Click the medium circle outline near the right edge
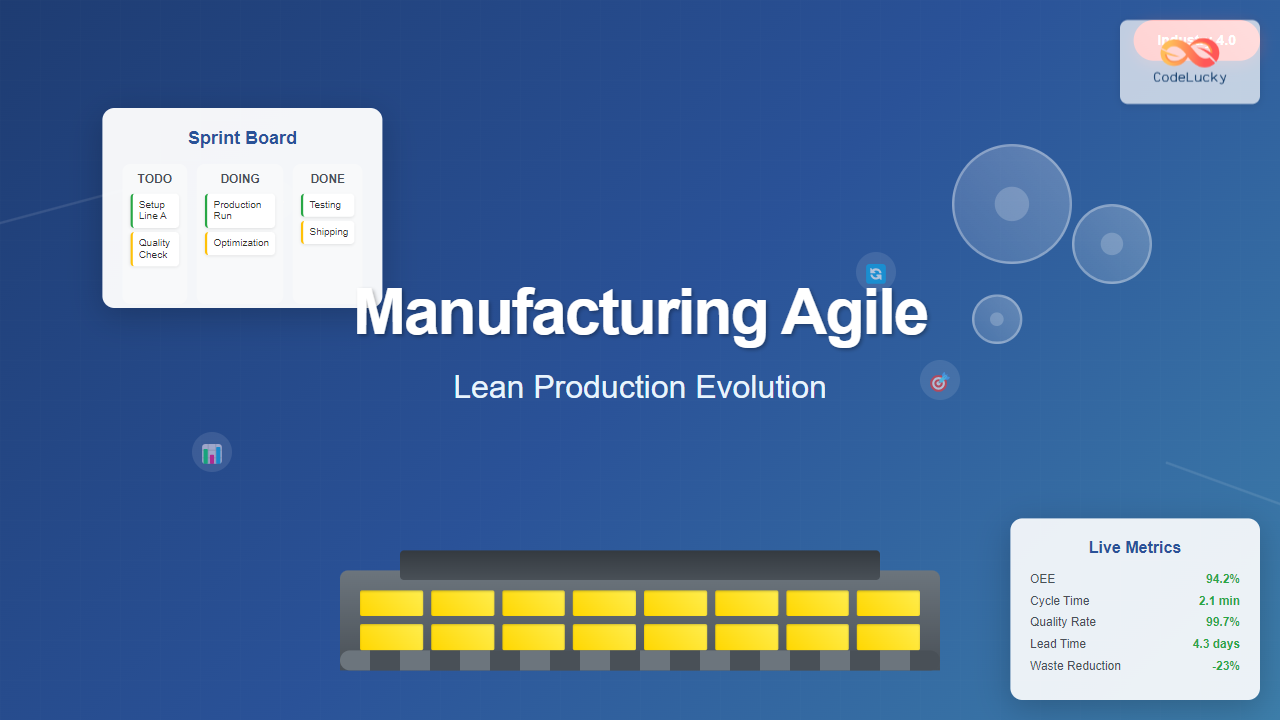Screen dimensions: 1280x720 (x=1111, y=243)
